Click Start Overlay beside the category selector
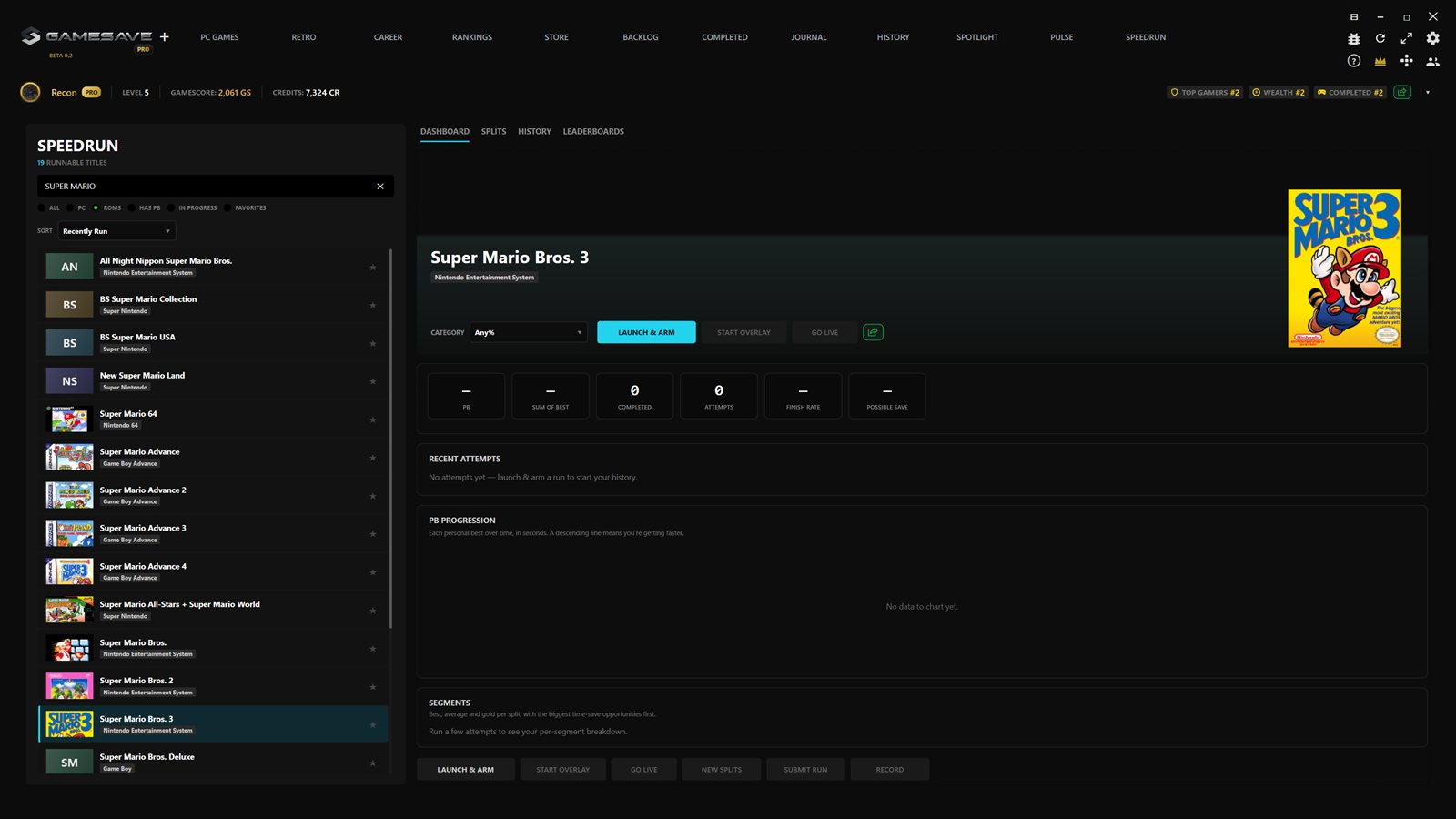1456x819 pixels. click(743, 332)
